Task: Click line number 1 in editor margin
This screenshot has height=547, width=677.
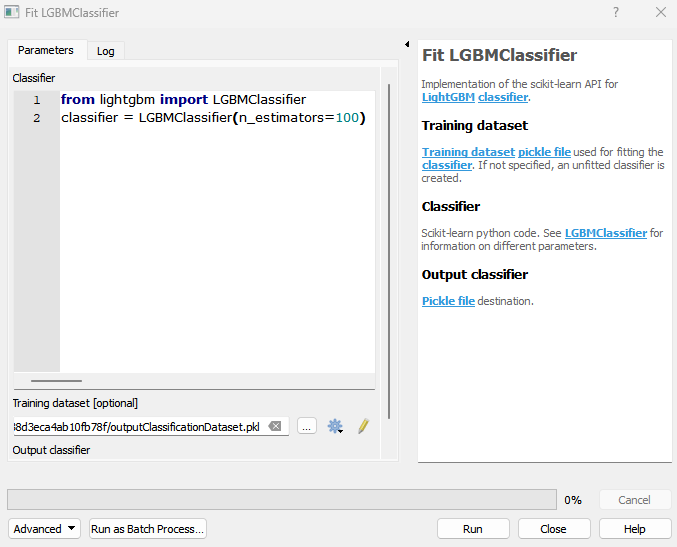Action: point(37,100)
